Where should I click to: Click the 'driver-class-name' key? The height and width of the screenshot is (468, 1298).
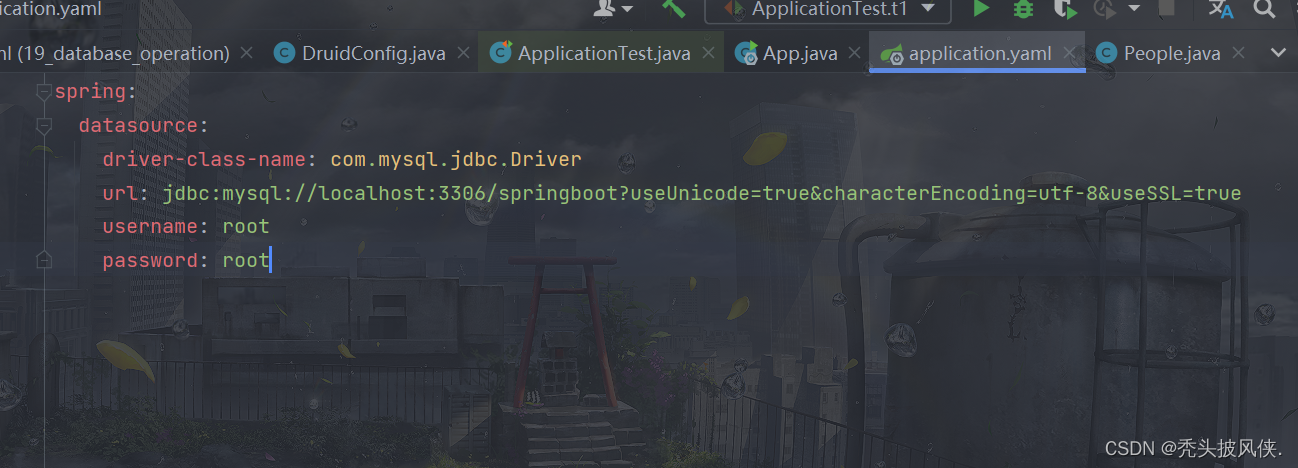203,160
